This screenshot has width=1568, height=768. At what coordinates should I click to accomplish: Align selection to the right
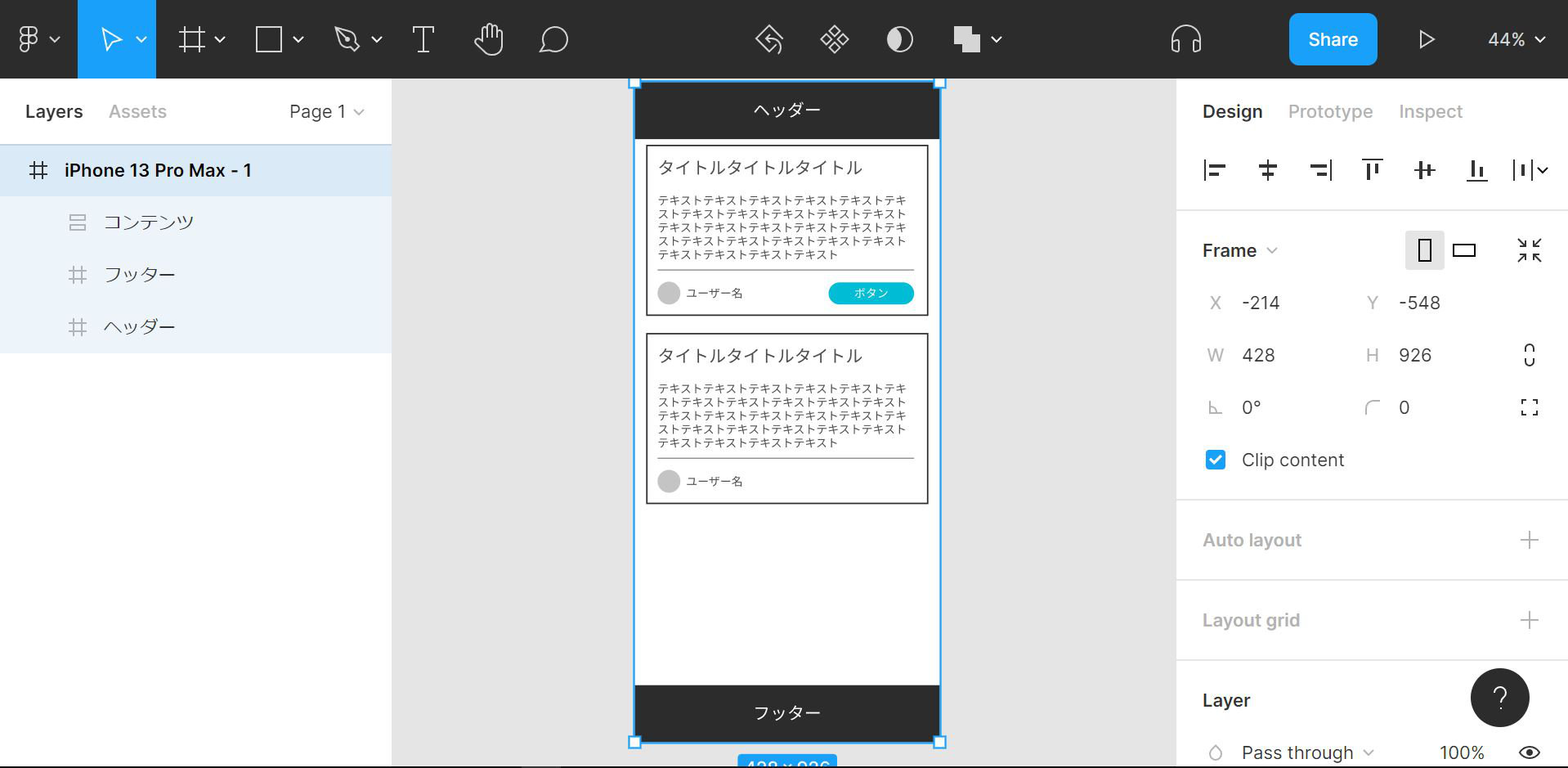pyautogui.click(x=1320, y=170)
